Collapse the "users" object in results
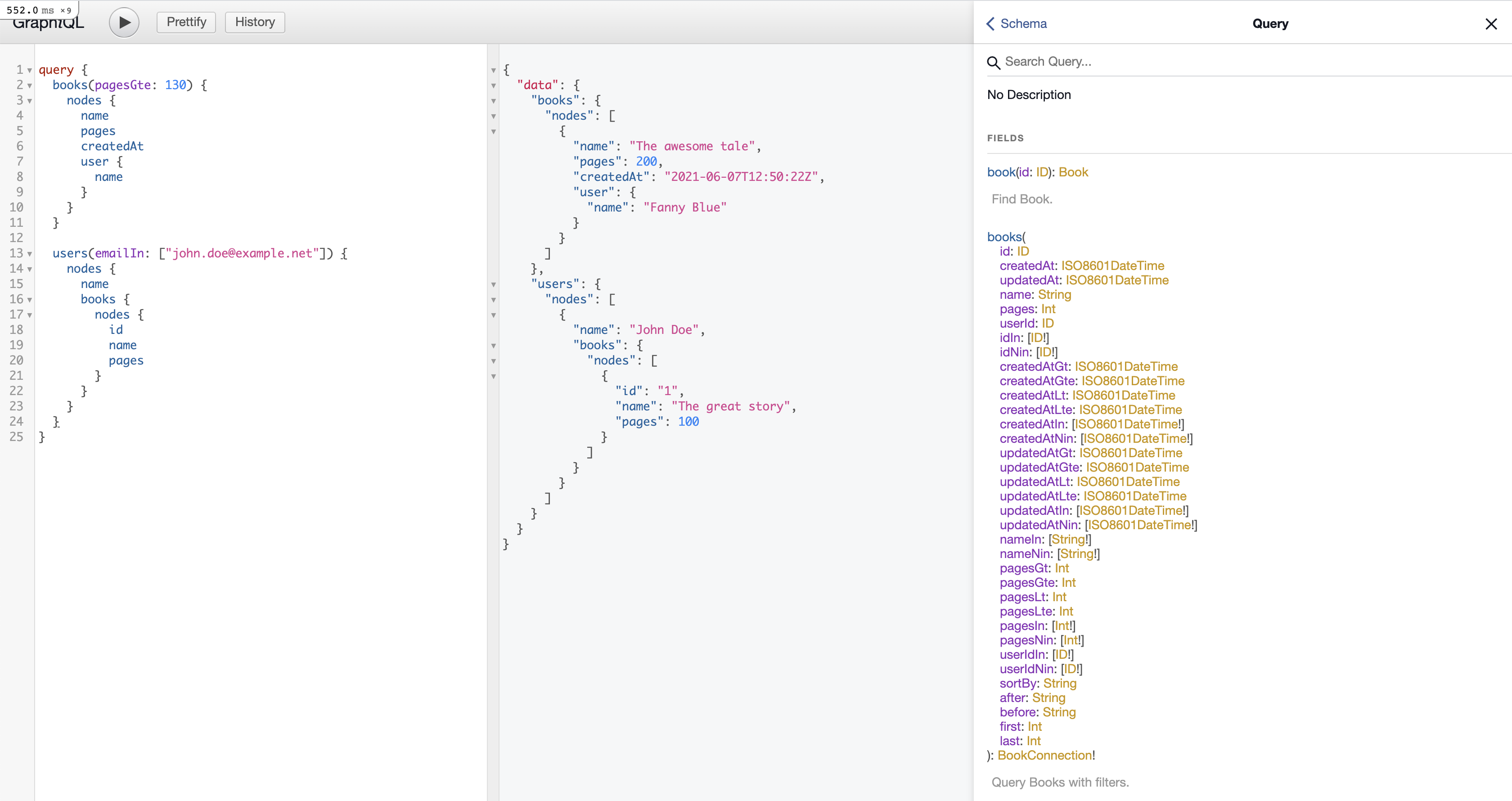Image resolution: width=1512 pixels, height=801 pixels. 494,284
